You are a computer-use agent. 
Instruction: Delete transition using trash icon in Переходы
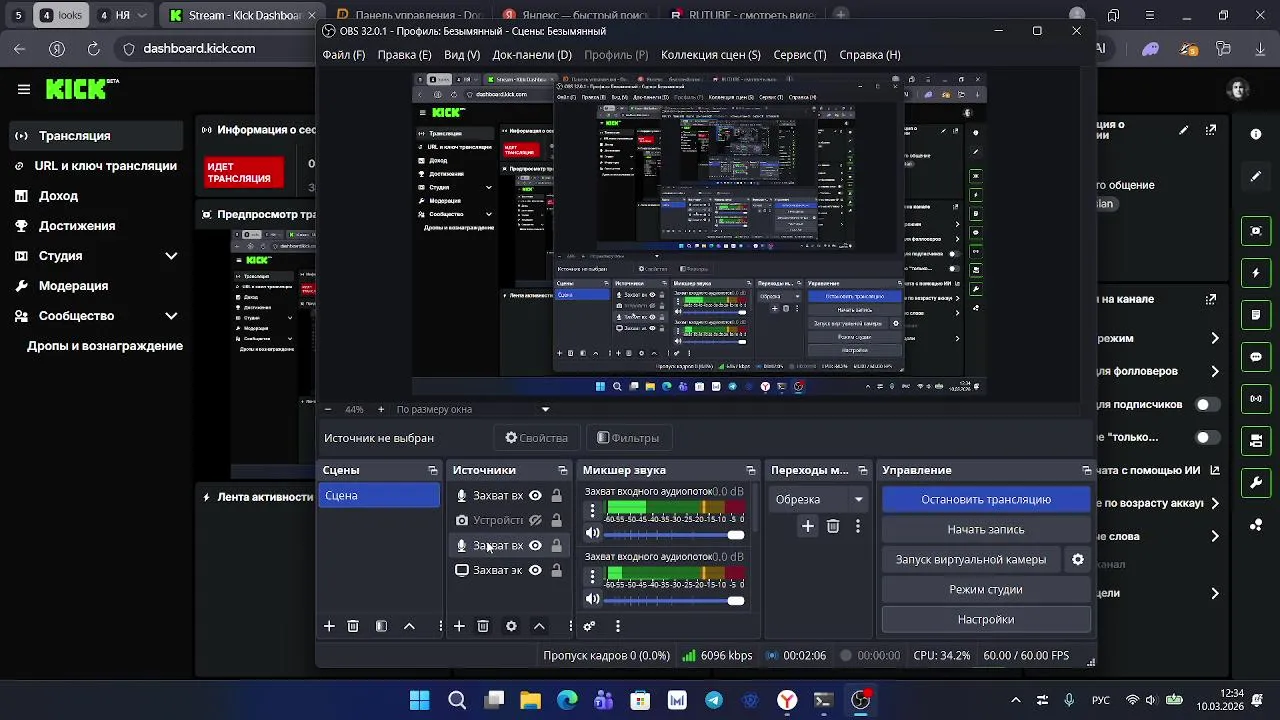(x=833, y=526)
